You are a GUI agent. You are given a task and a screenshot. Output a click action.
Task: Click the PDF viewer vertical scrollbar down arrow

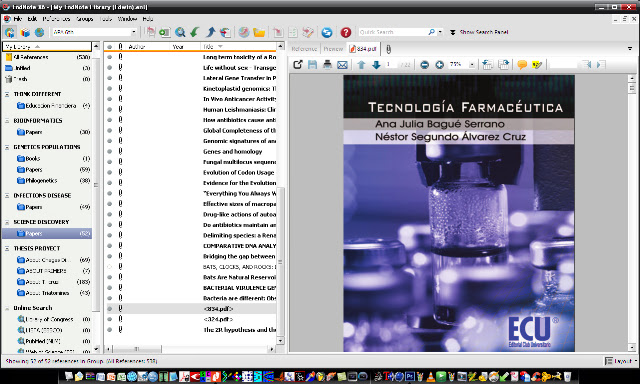point(631,348)
